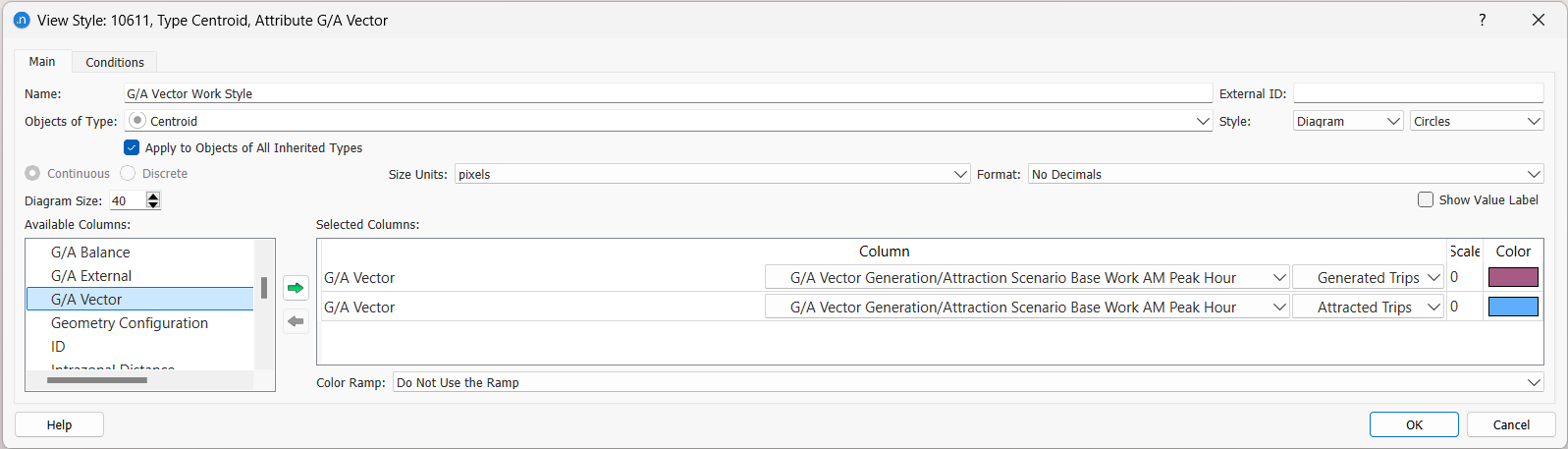Check the Show Value Label box
Image resolution: width=1568 pixels, height=449 pixels.
point(1426,199)
